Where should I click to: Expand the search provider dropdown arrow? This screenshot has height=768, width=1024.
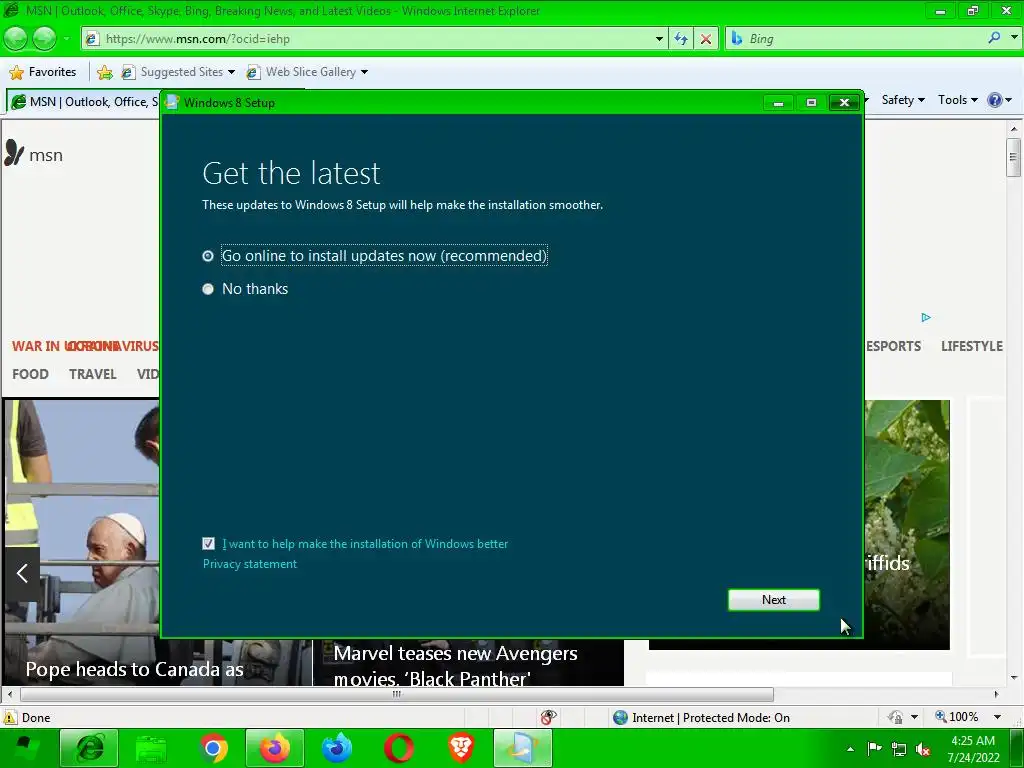pos(1014,38)
